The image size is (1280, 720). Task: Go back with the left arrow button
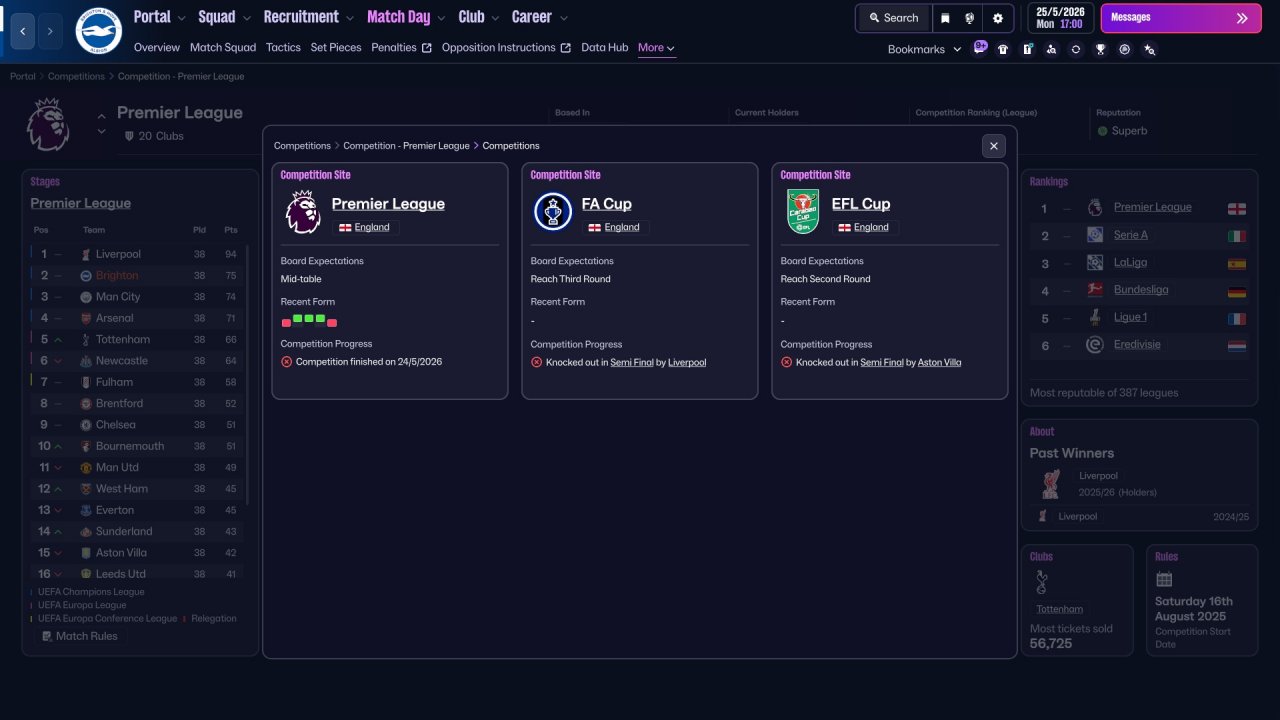tap(23, 31)
